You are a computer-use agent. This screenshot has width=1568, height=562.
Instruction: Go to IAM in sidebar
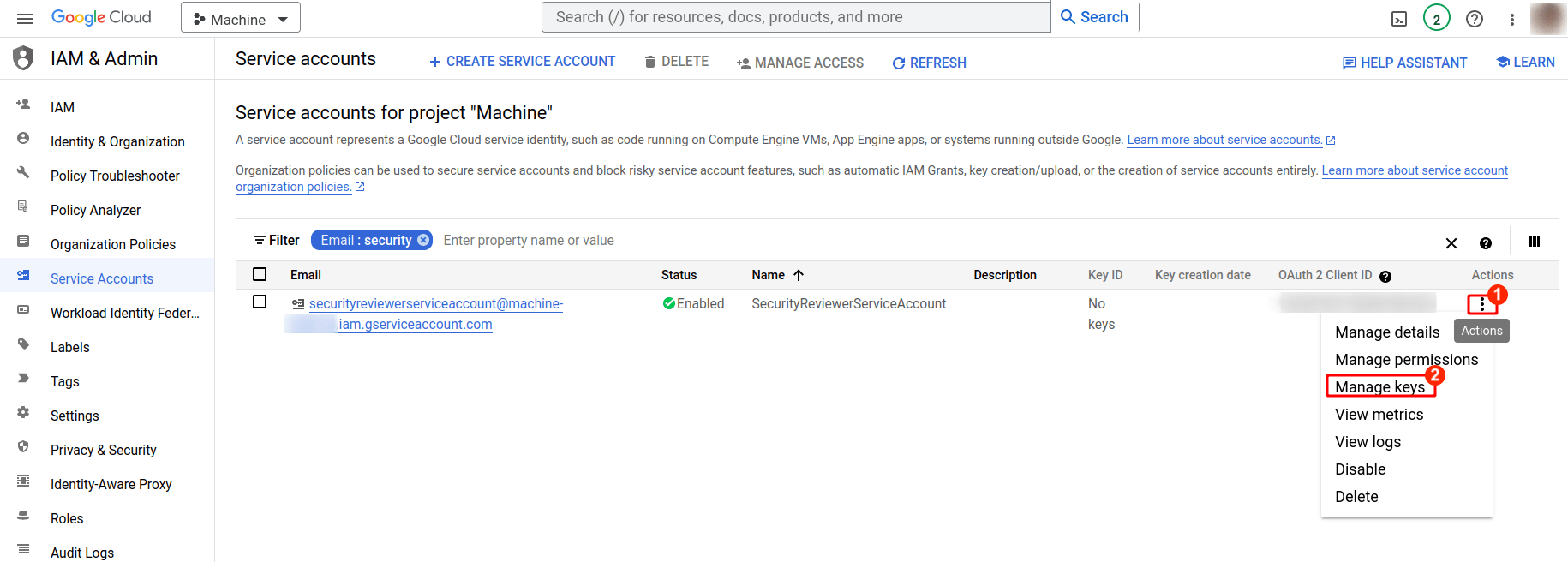[63, 107]
